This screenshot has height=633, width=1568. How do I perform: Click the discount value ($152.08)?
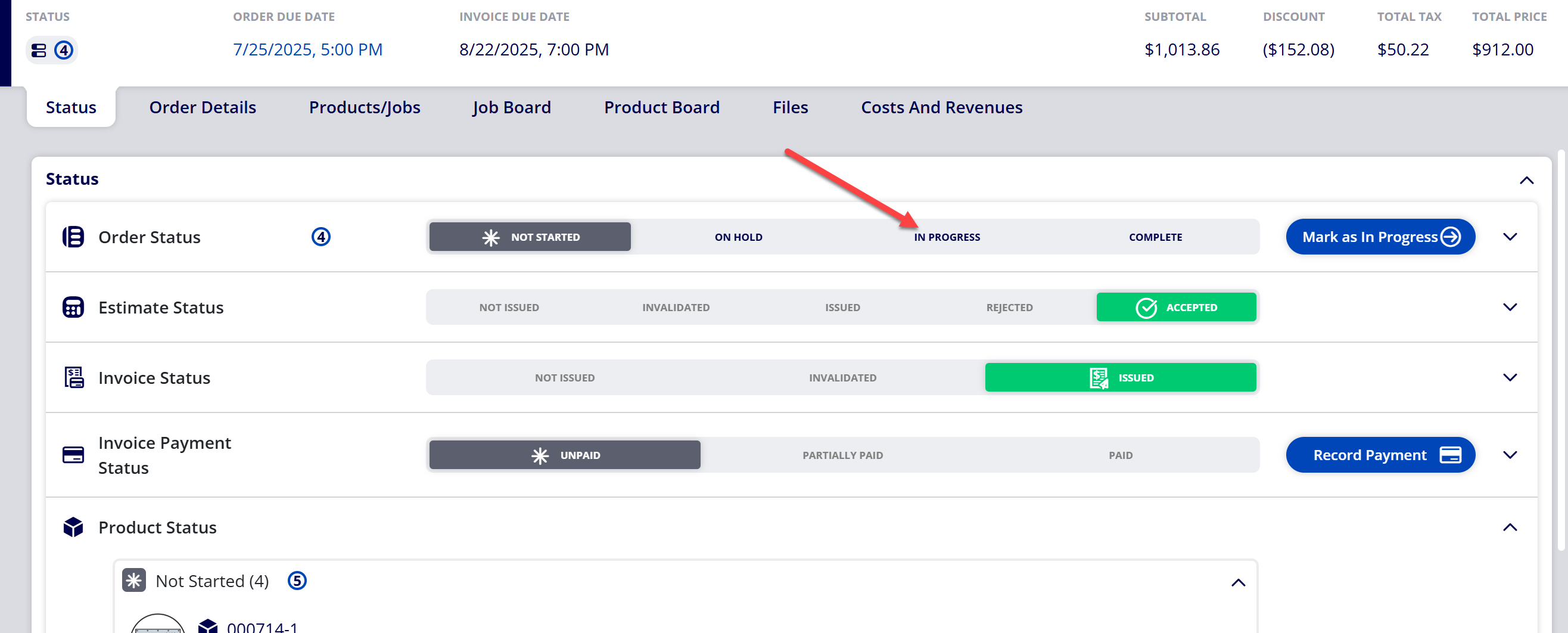click(1298, 49)
